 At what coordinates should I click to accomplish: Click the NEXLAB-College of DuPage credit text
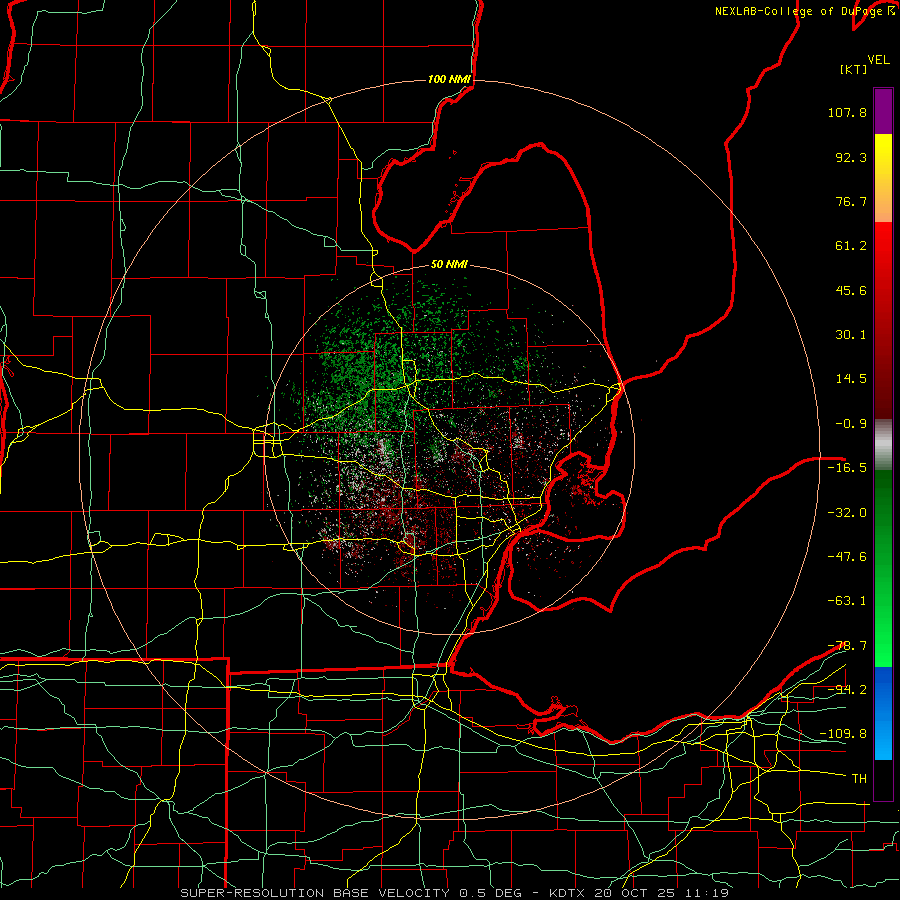(x=805, y=11)
